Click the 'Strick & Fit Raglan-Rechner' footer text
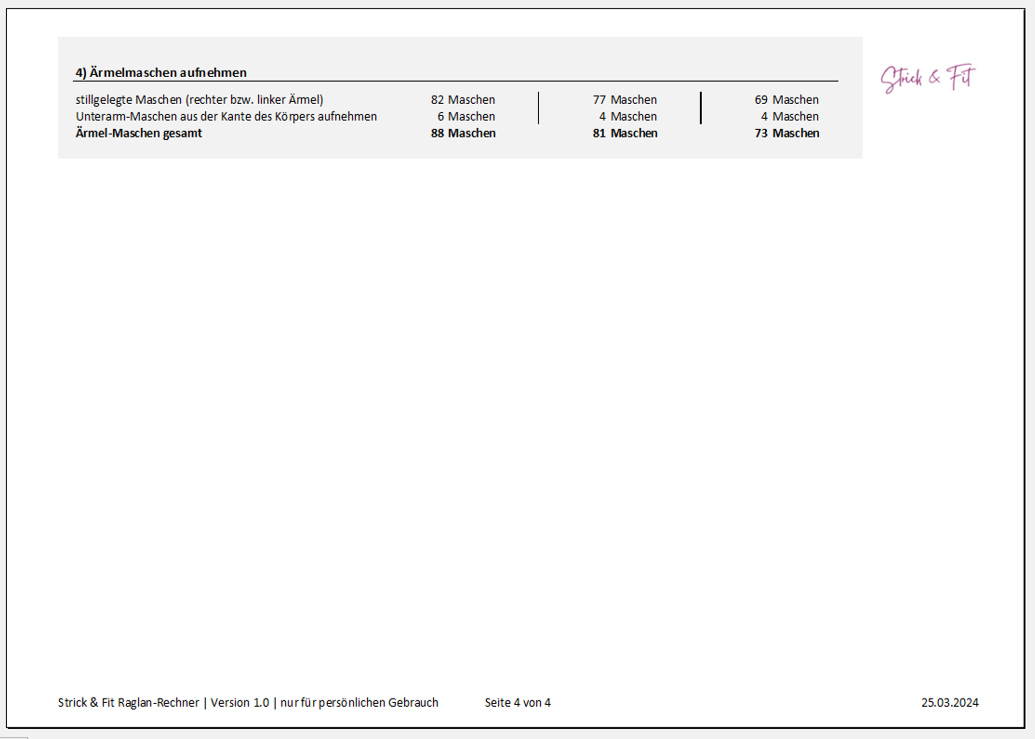 point(129,703)
